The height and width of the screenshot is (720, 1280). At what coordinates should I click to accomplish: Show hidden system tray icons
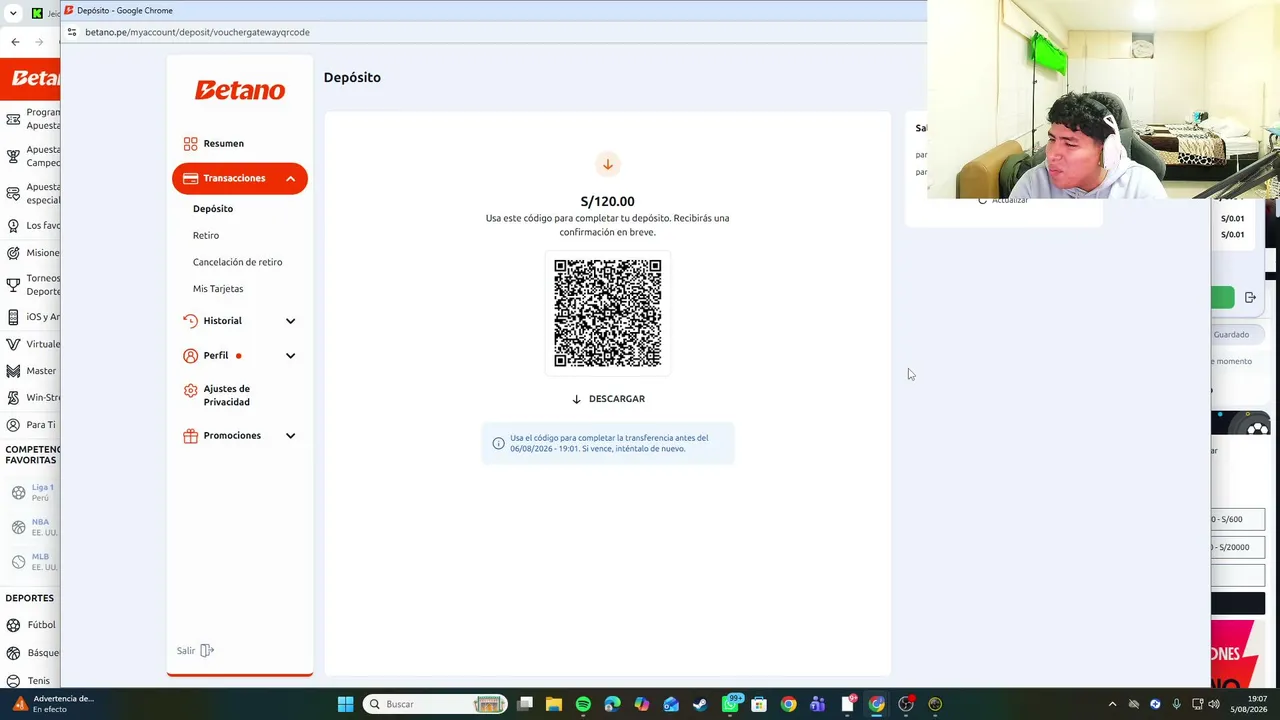pyautogui.click(x=1112, y=704)
